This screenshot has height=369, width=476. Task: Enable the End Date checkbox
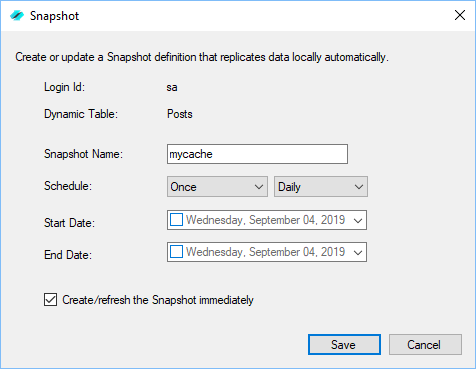pos(176,252)
